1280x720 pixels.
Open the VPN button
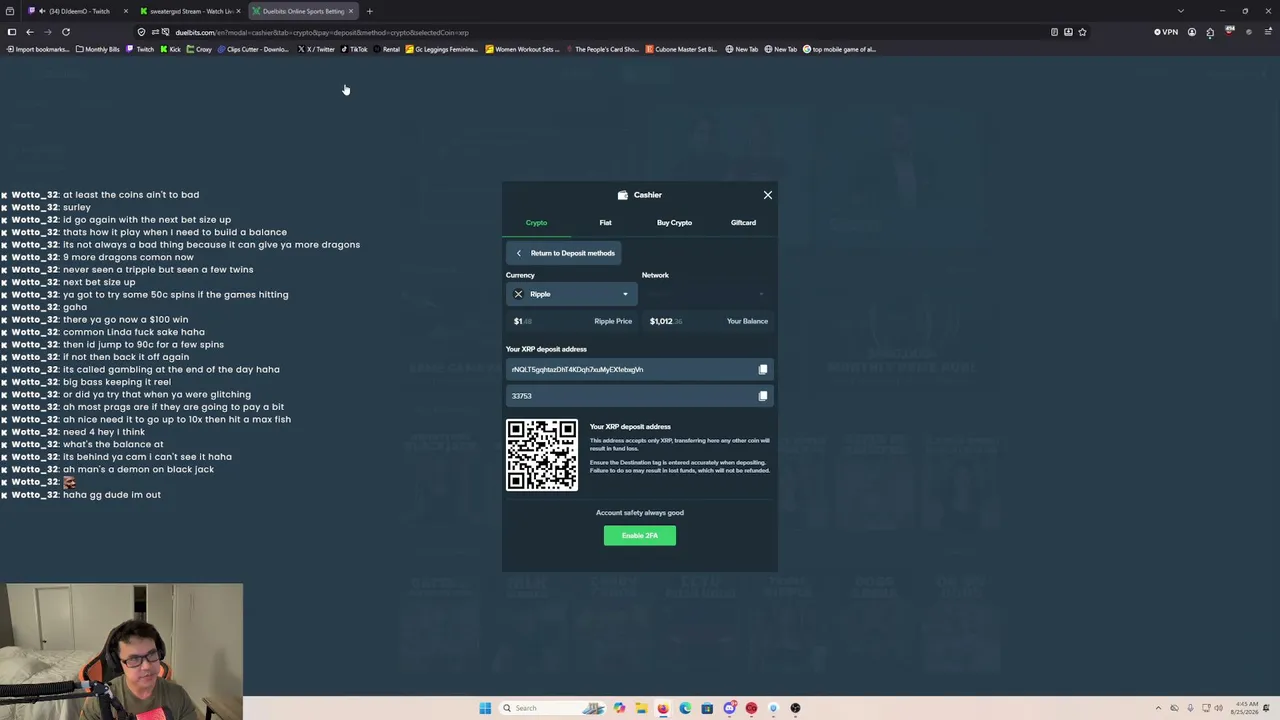(1166, 32)
